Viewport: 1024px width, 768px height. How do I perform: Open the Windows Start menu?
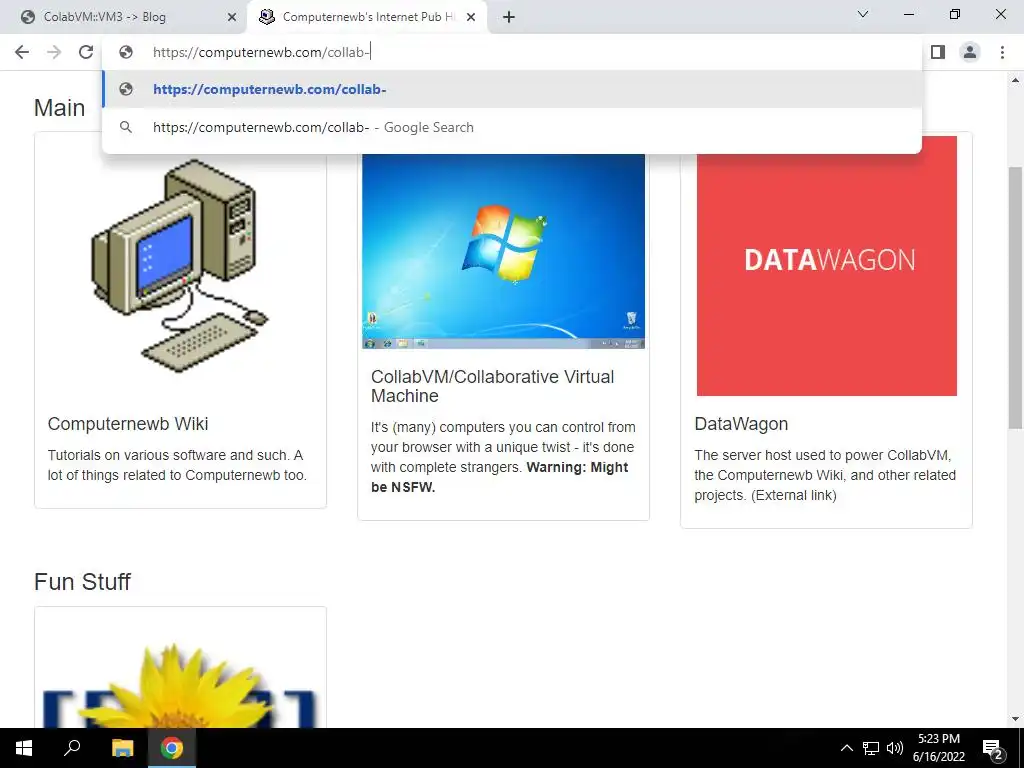[24, 748]
